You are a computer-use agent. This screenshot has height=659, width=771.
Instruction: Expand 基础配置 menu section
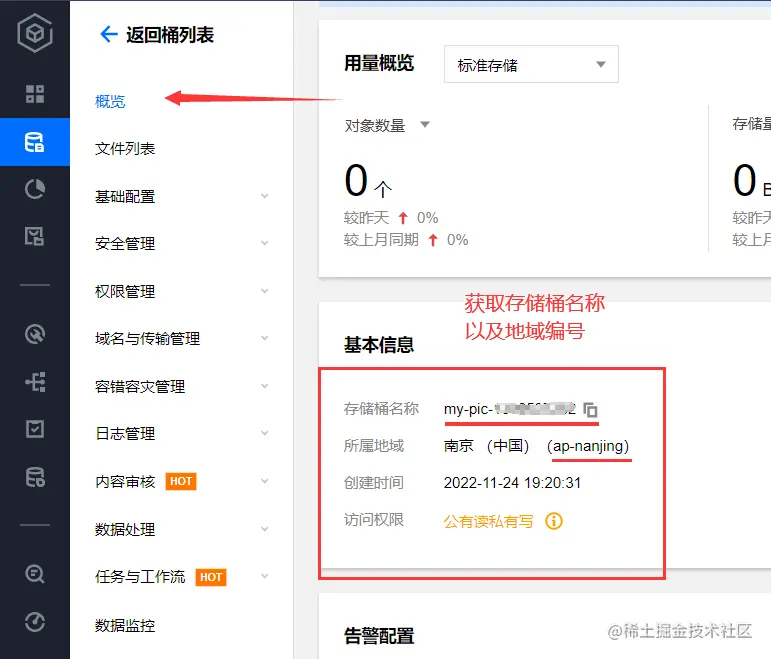[182, 196]
